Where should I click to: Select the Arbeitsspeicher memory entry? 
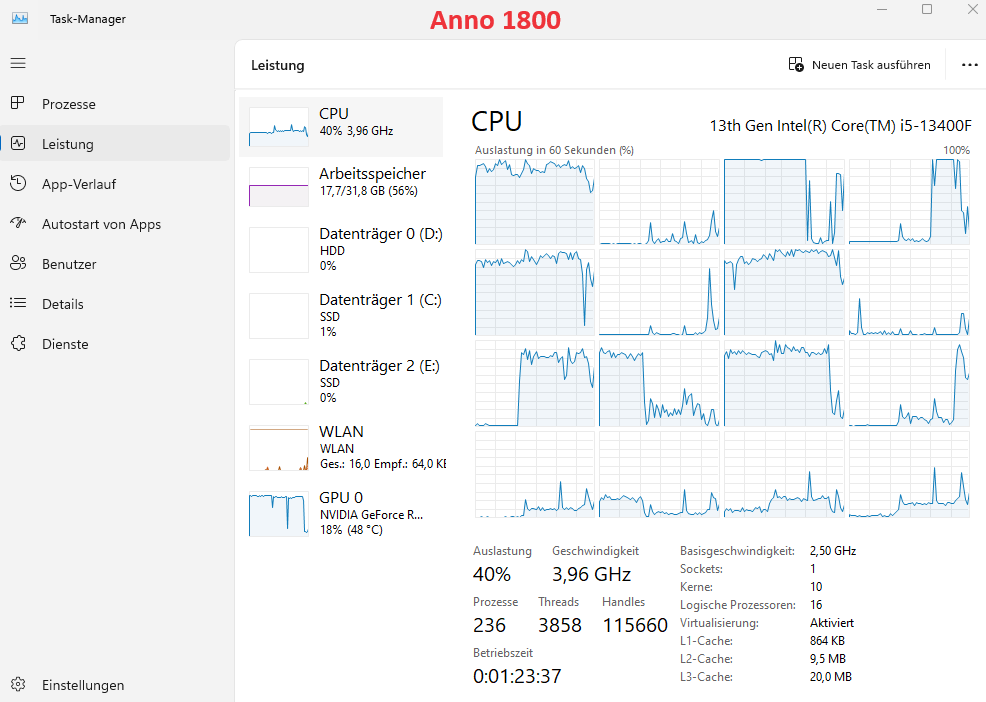[341, 186]
